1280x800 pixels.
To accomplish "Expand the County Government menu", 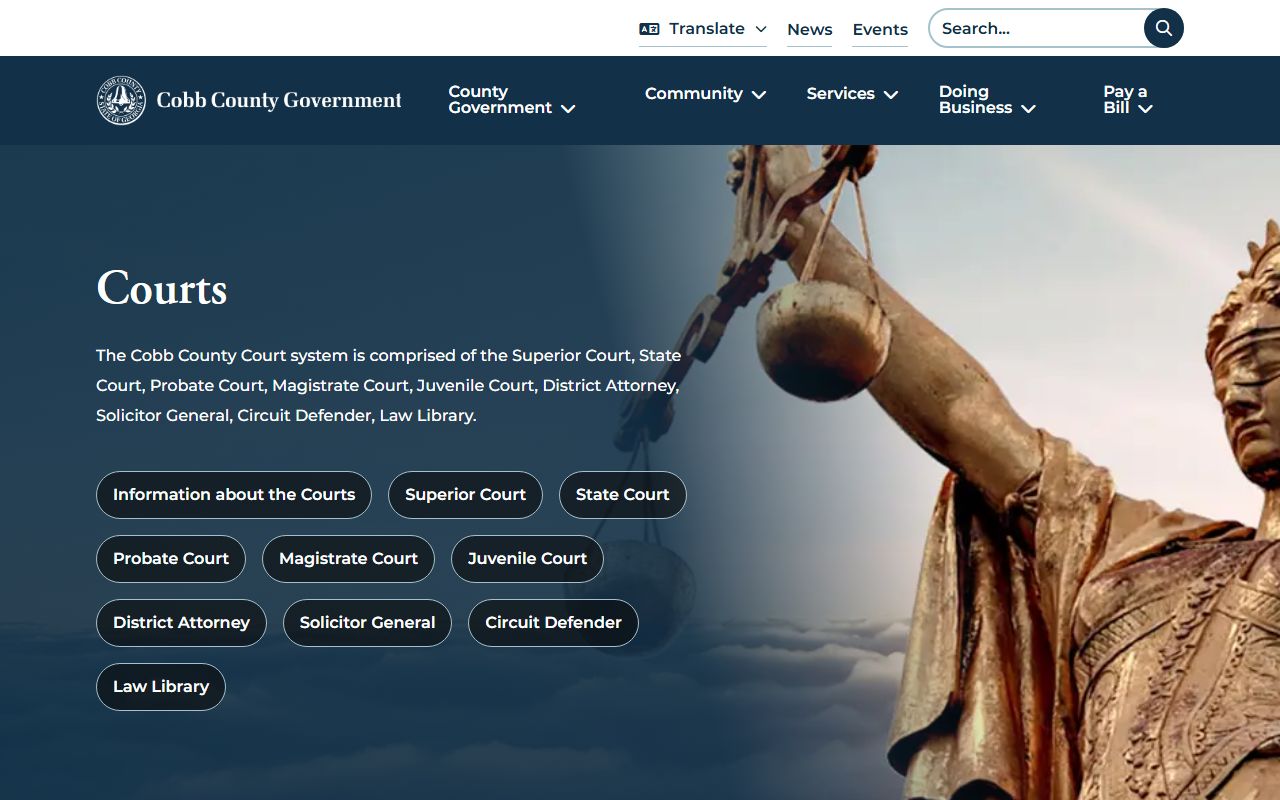I will 512,100.
